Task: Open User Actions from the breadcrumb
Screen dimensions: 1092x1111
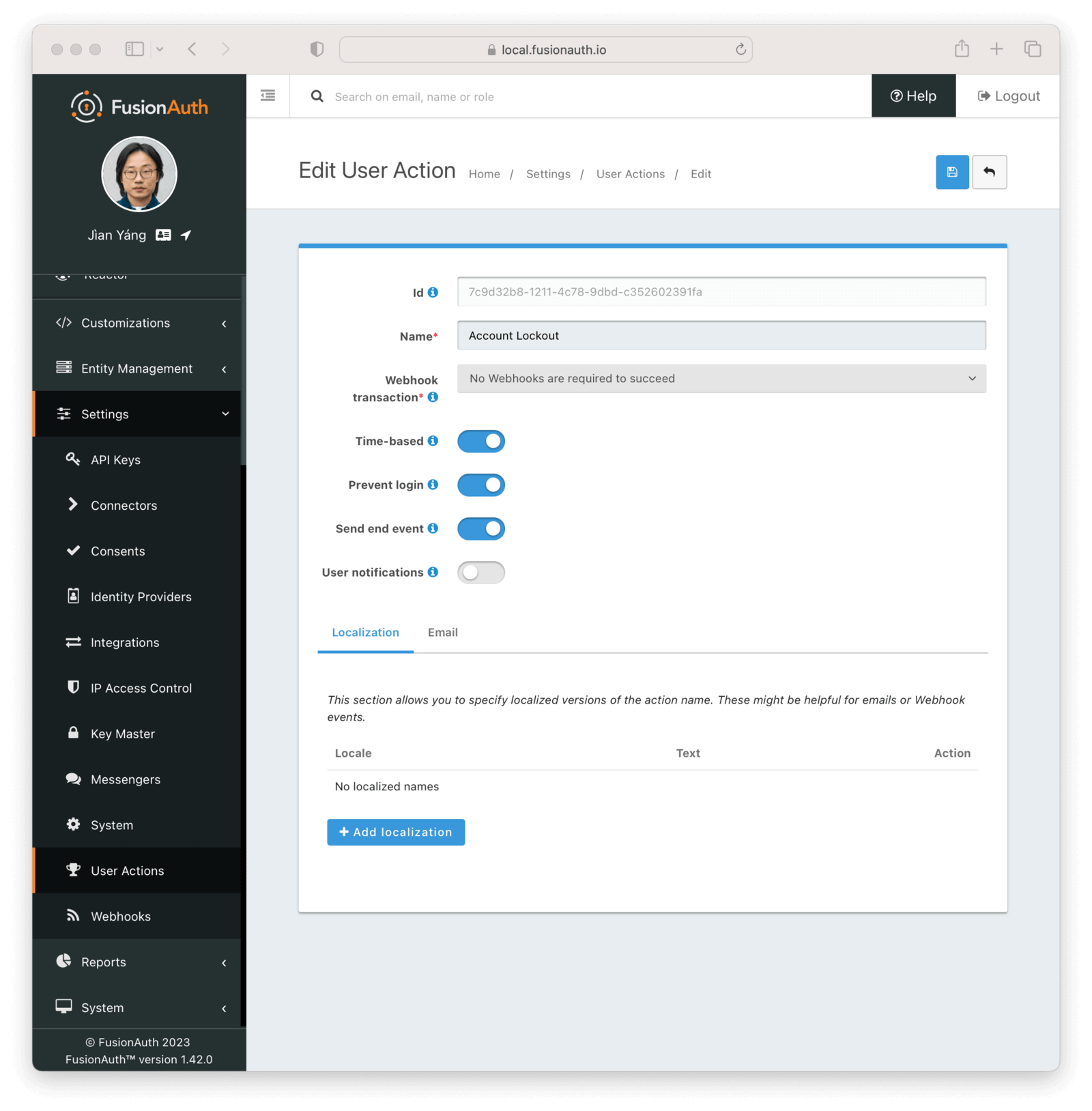Action: (630, 174)
